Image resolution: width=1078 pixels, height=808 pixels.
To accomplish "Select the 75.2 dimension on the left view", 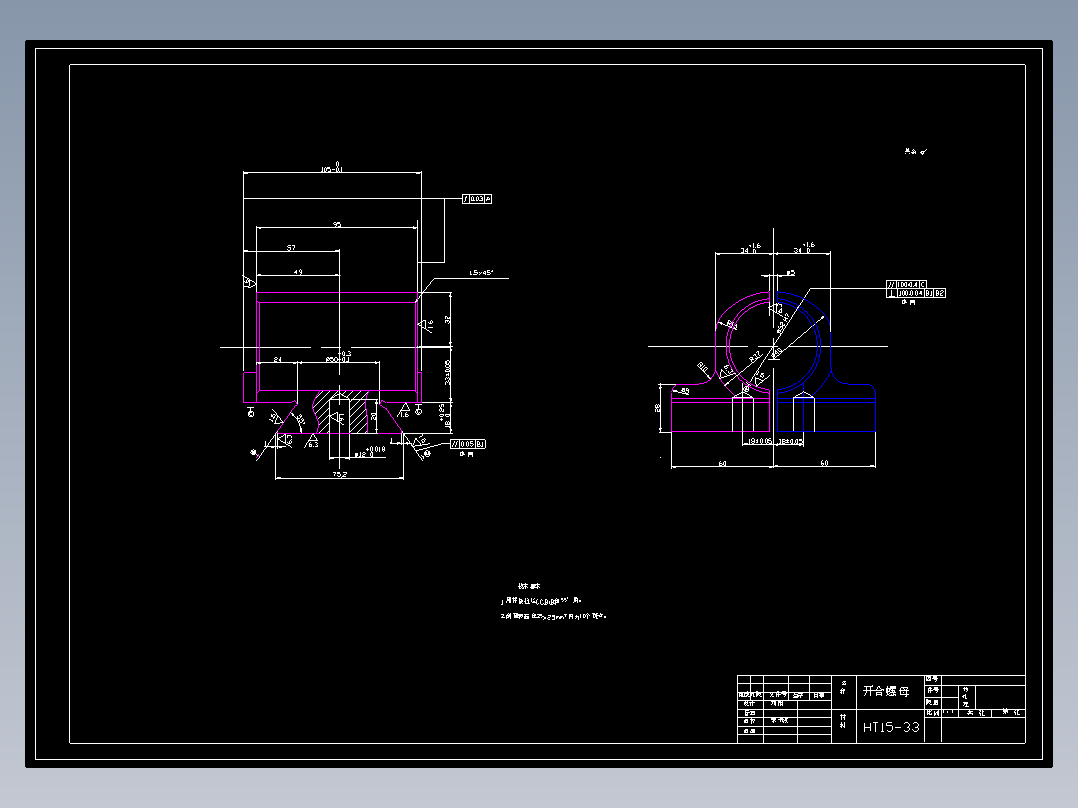I will [340, 474].
